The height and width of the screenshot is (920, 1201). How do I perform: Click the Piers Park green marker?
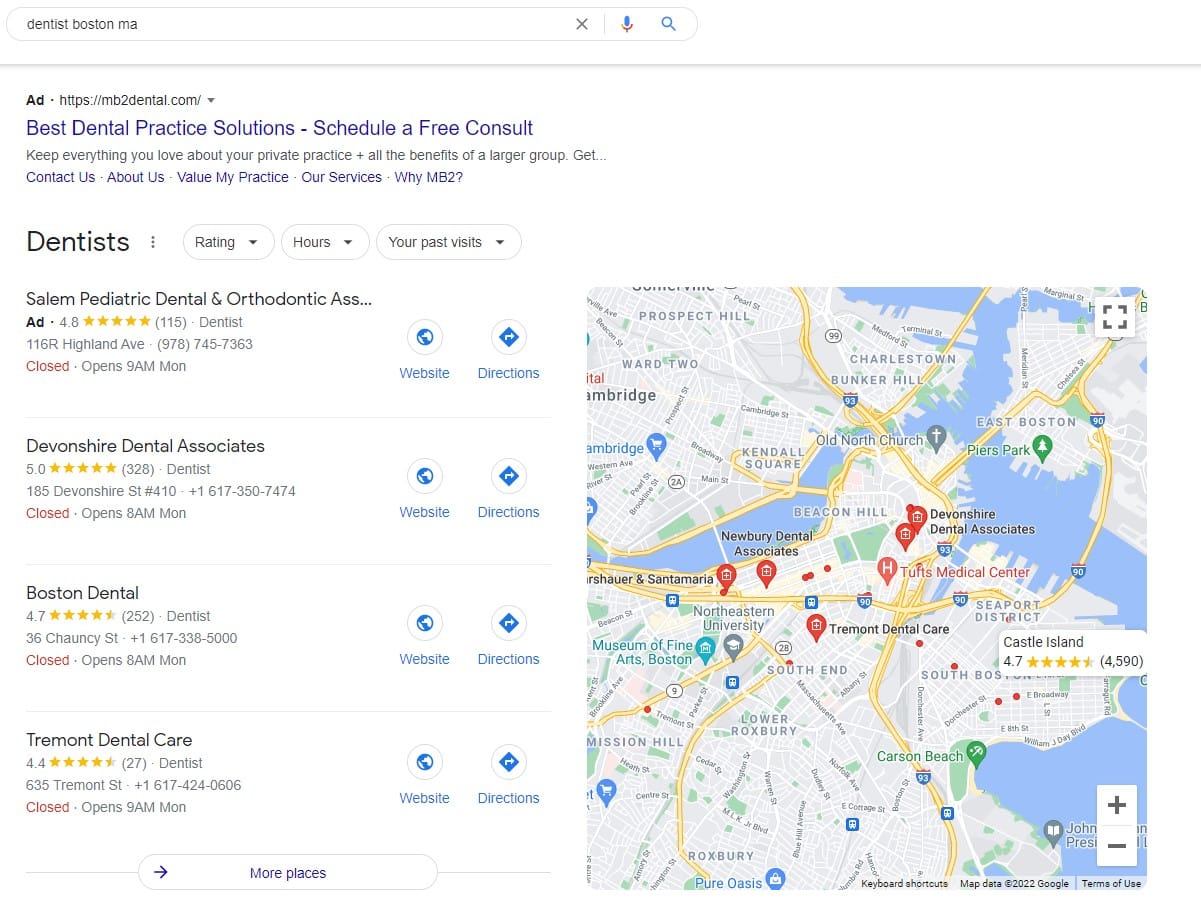click(x=1043, y=448)
